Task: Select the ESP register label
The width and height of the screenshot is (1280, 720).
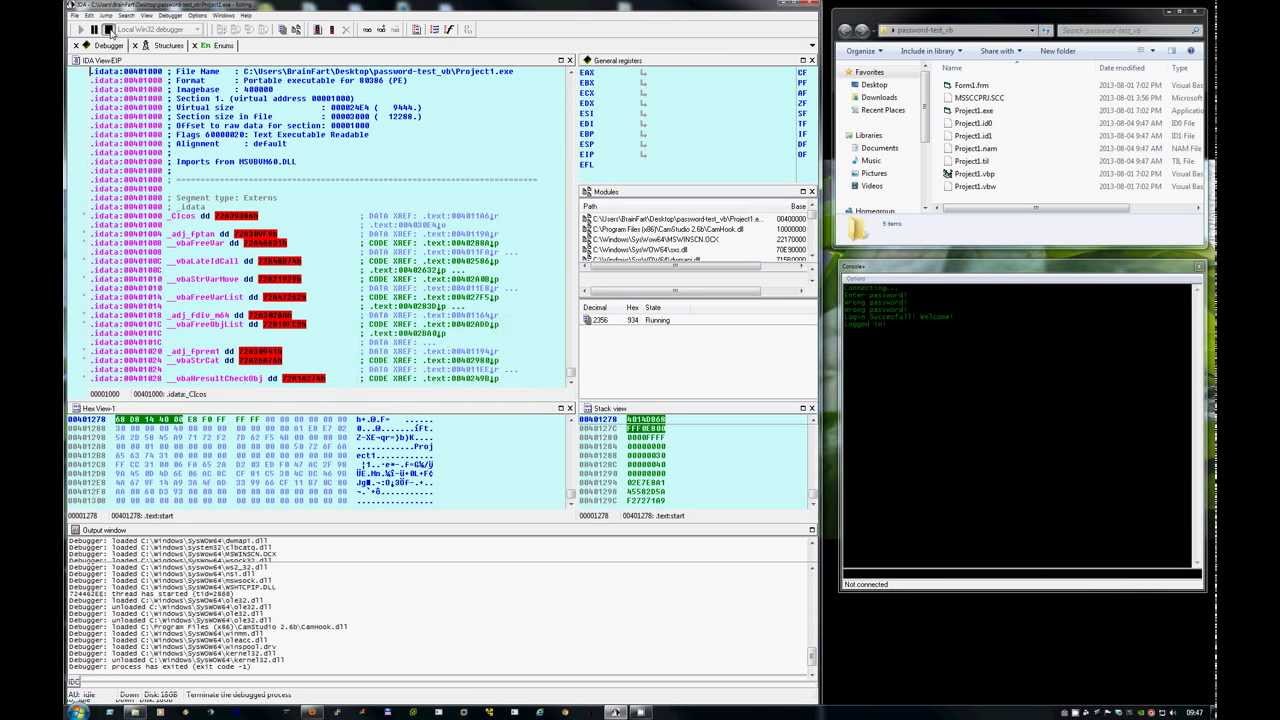Action: 587,144
